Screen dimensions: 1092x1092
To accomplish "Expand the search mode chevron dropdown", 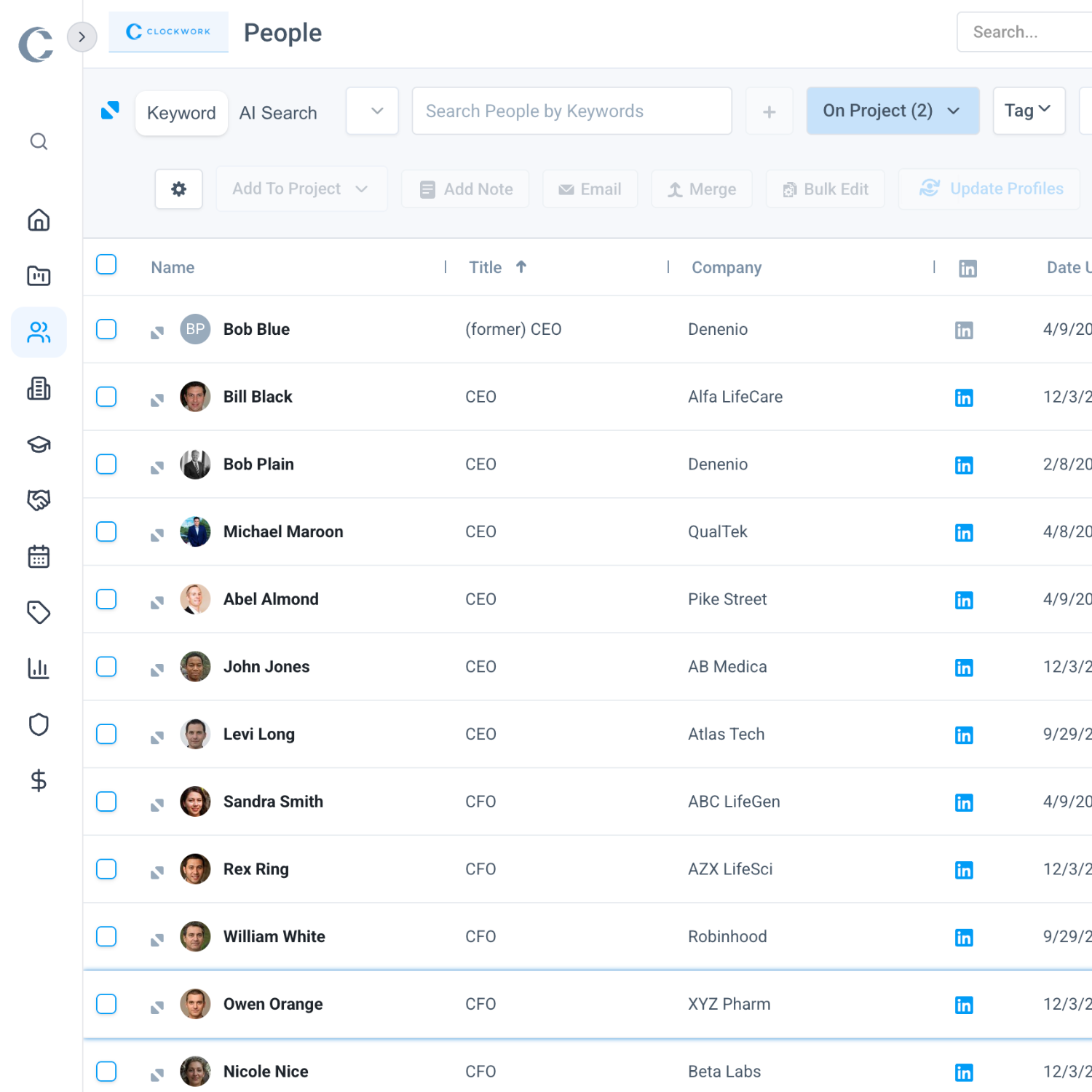I will 372,111.
